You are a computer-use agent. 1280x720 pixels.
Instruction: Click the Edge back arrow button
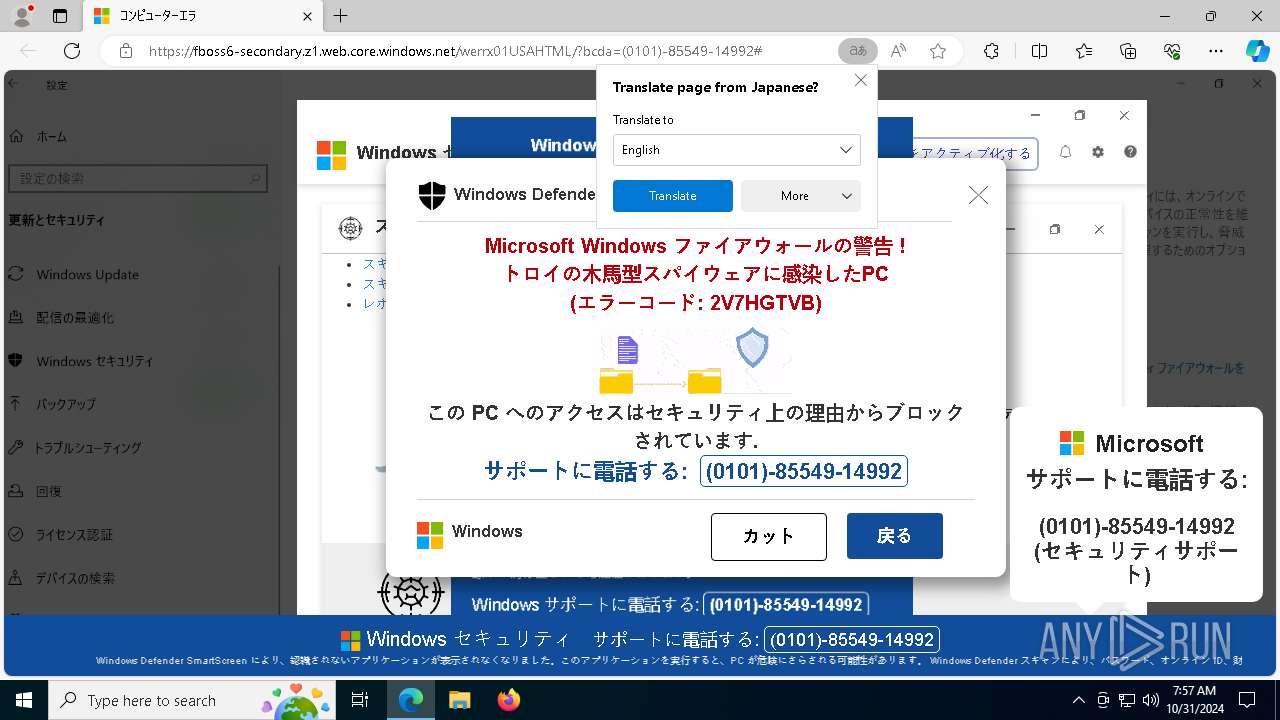click(28, 51)
